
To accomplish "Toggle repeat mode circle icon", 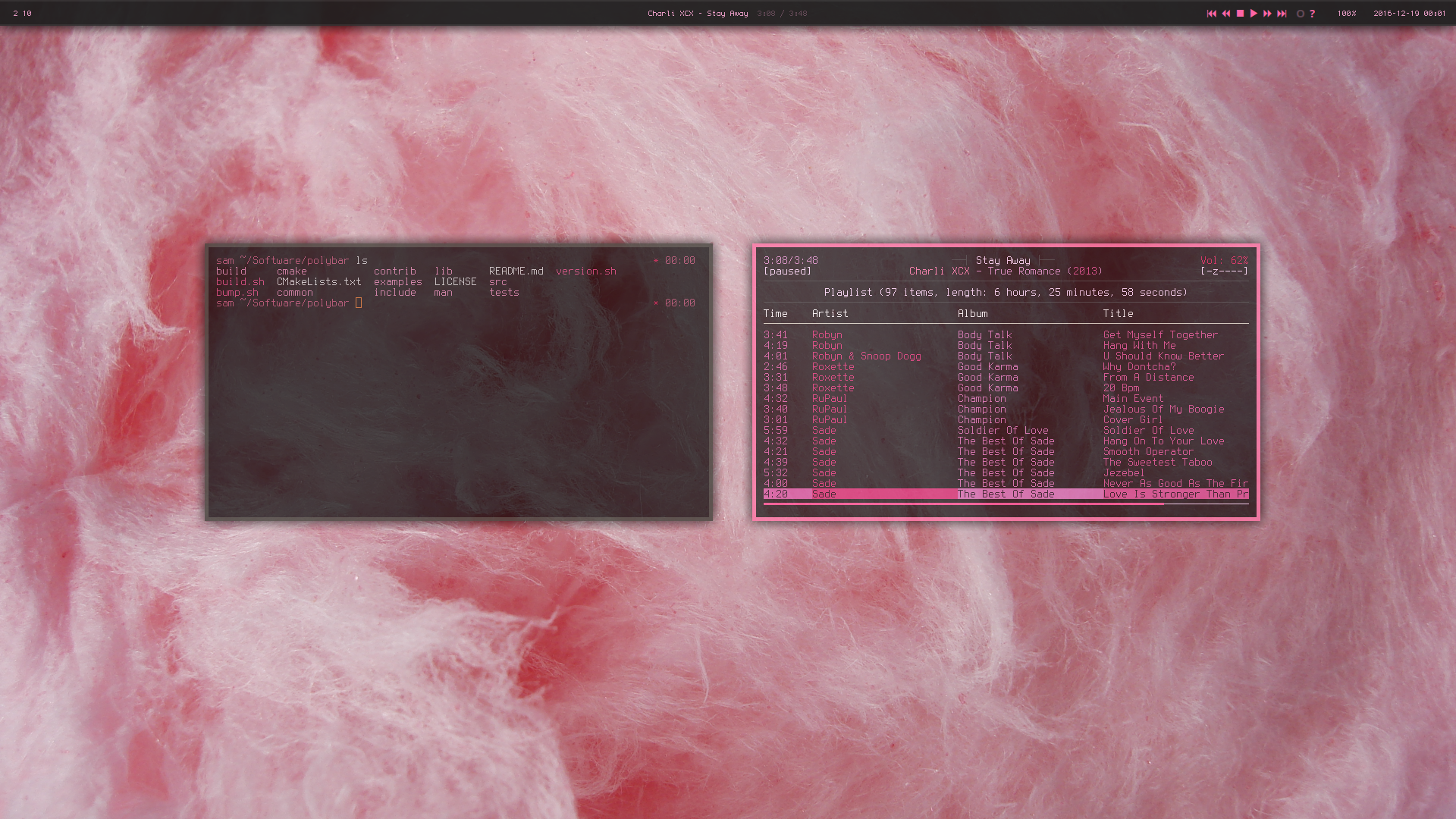I will tap(1300, 14).
